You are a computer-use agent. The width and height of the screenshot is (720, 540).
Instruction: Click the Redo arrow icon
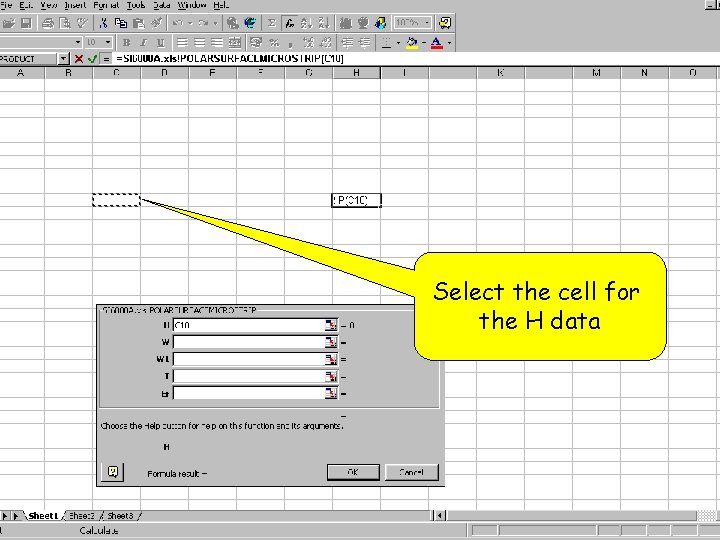point(203,23)
